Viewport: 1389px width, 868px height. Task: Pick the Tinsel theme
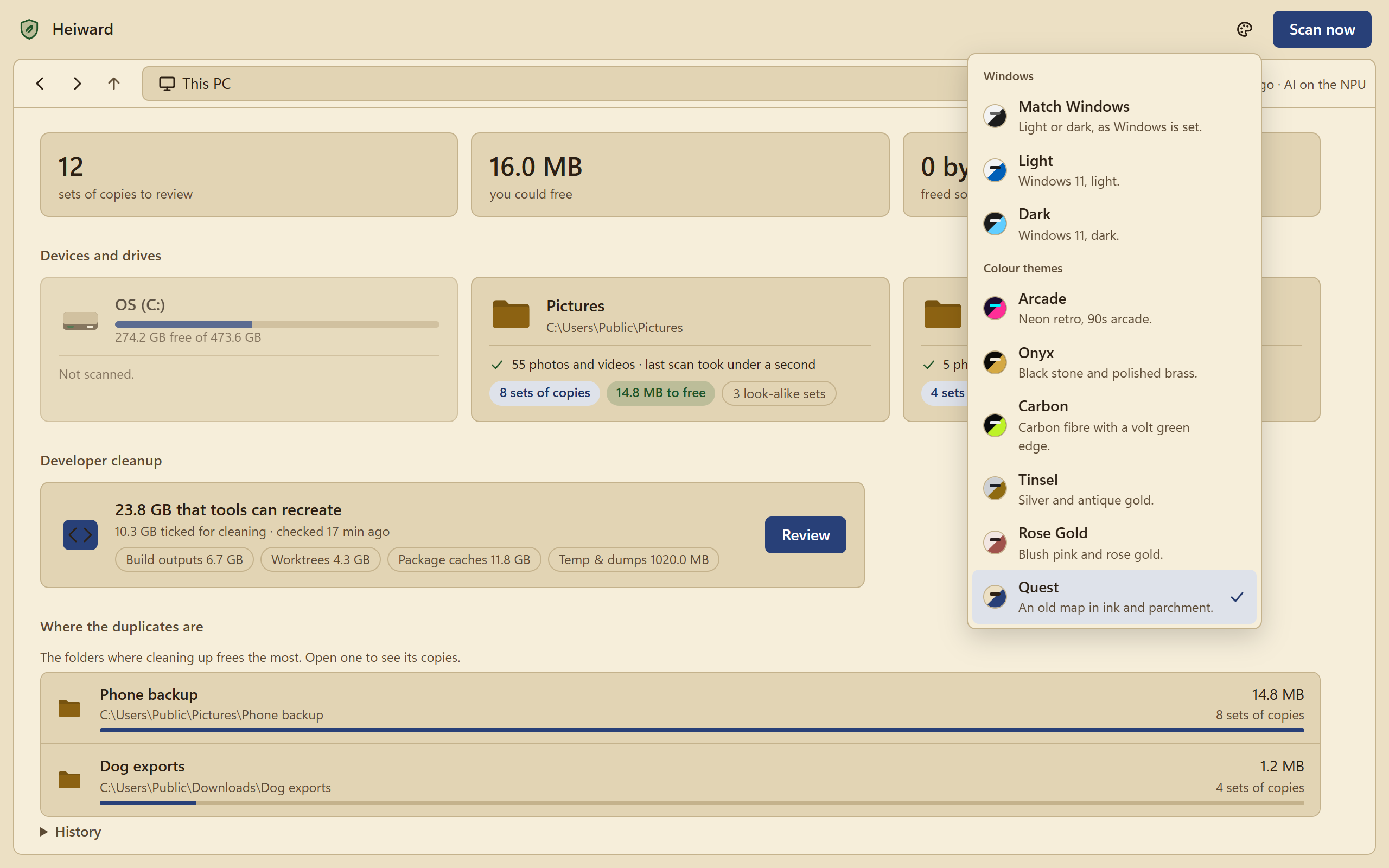pyautogui.click(x=1113, y=489)
